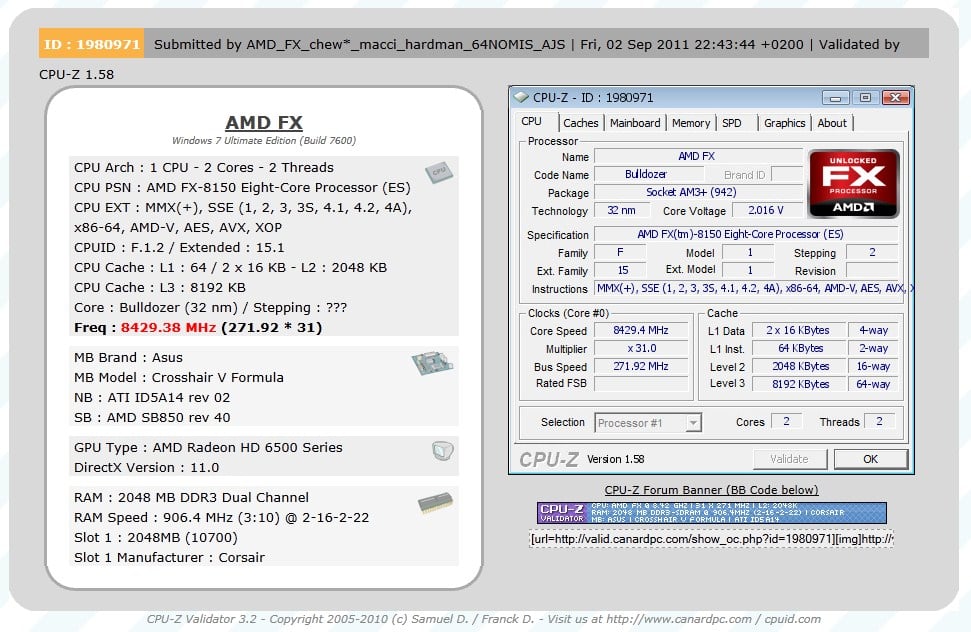Switch to the Caches tab
Image resolution: width=971 pixels, height=632 pixels.
pos(580,123)
